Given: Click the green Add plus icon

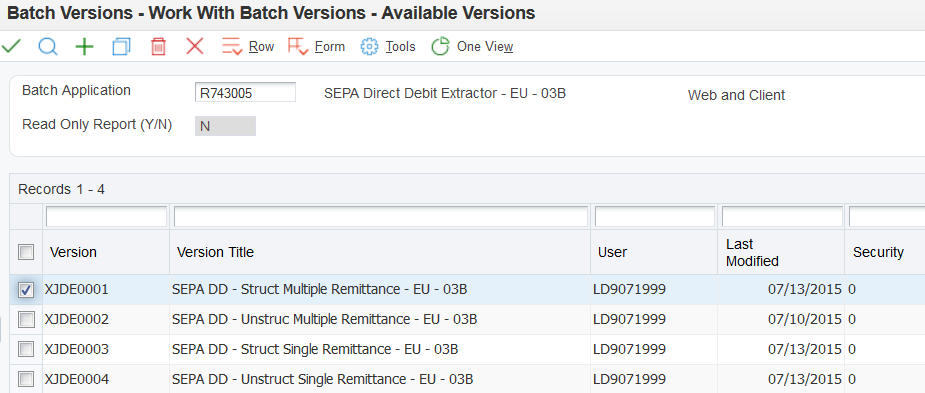Looking at the screenshot, I should click(x=84, y=47).
